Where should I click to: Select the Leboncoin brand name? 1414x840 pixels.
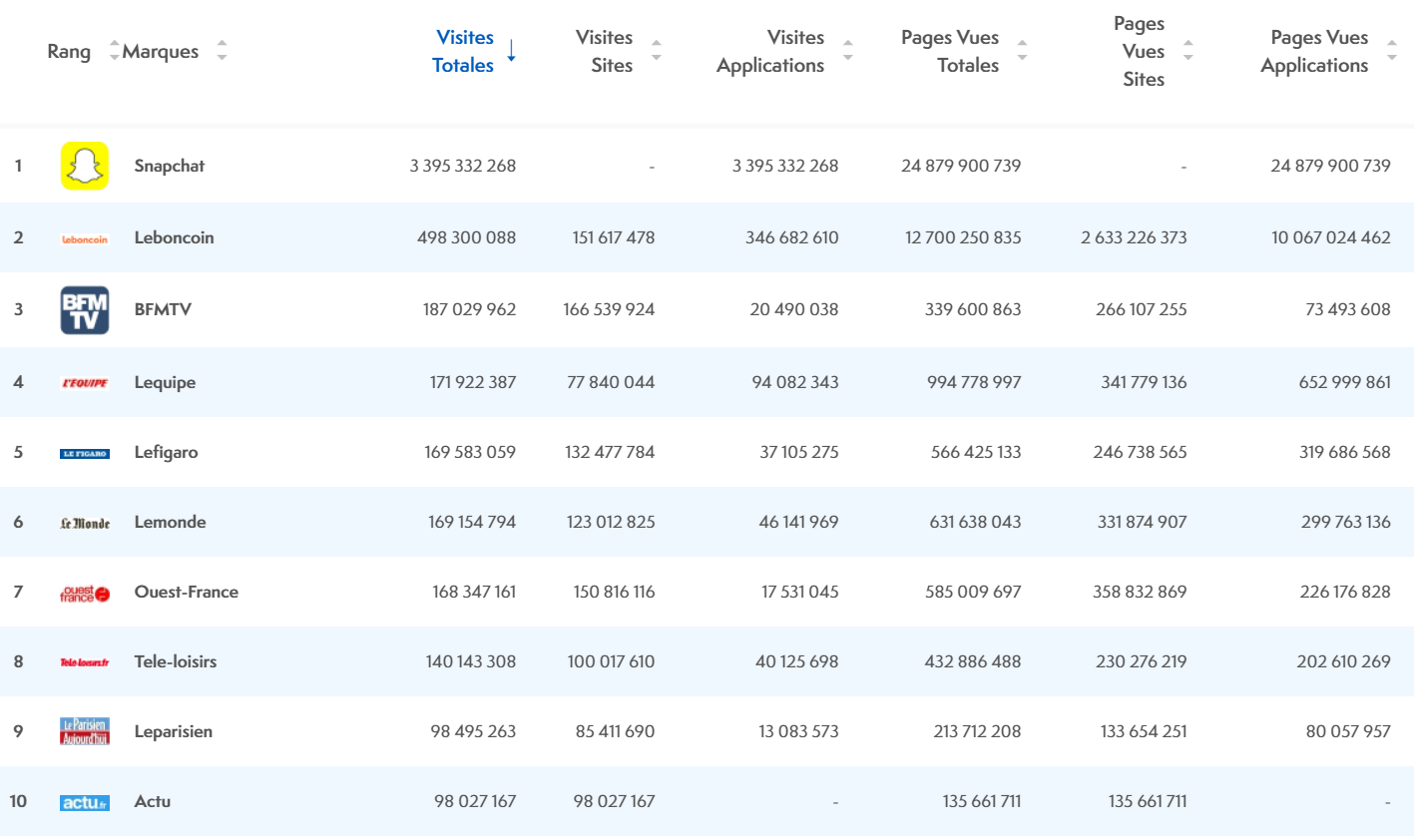174,237
